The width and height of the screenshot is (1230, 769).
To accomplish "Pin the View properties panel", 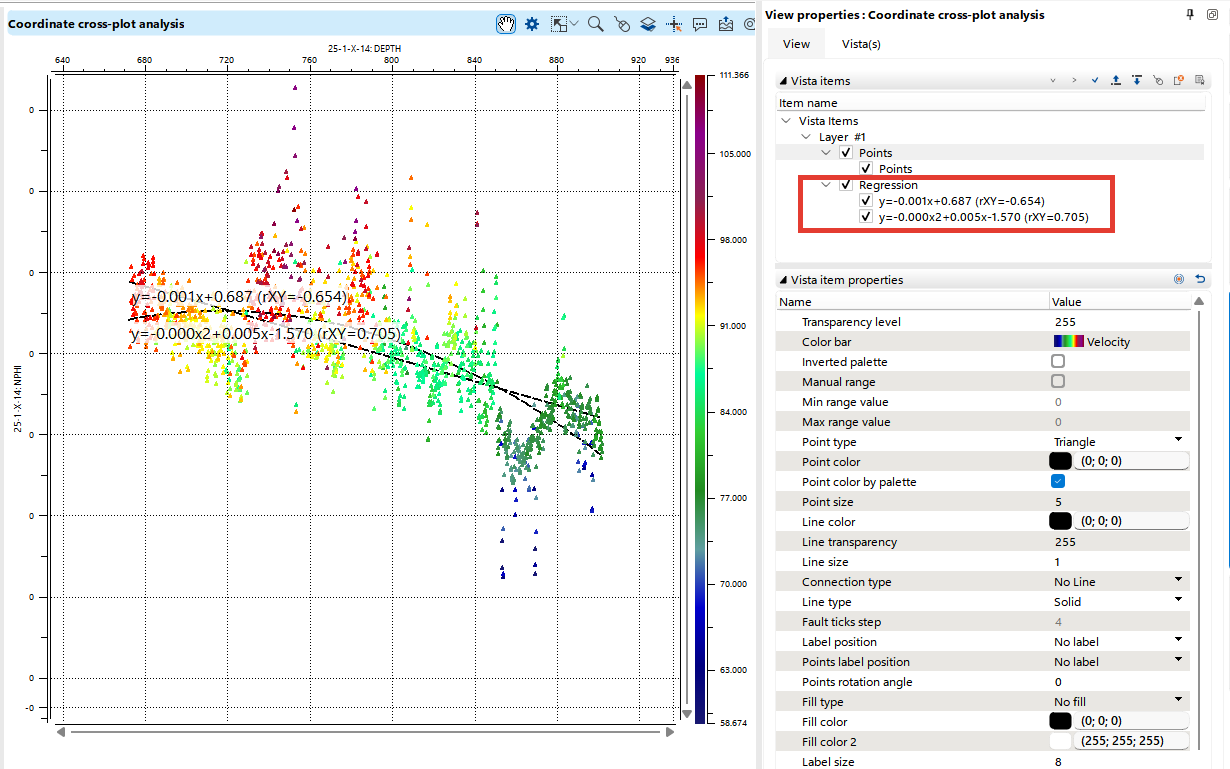I will [x=1190, y=15].
